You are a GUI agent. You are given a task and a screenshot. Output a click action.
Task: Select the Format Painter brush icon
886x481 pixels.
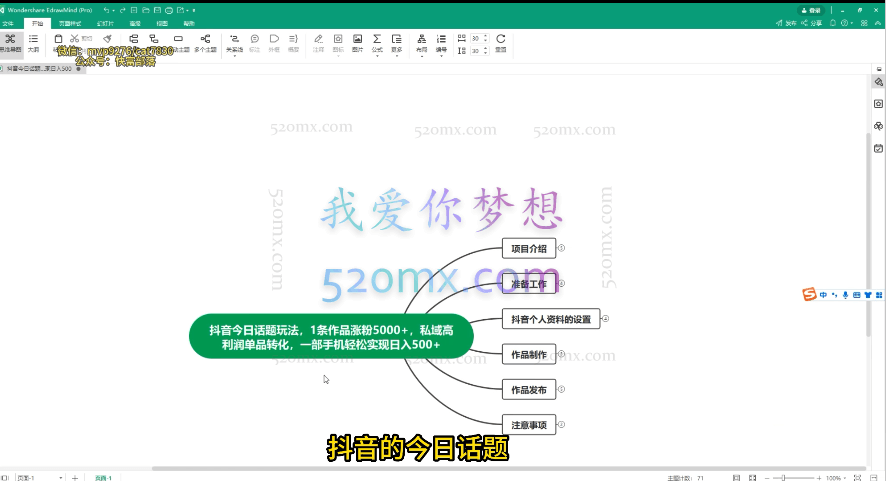107,38
